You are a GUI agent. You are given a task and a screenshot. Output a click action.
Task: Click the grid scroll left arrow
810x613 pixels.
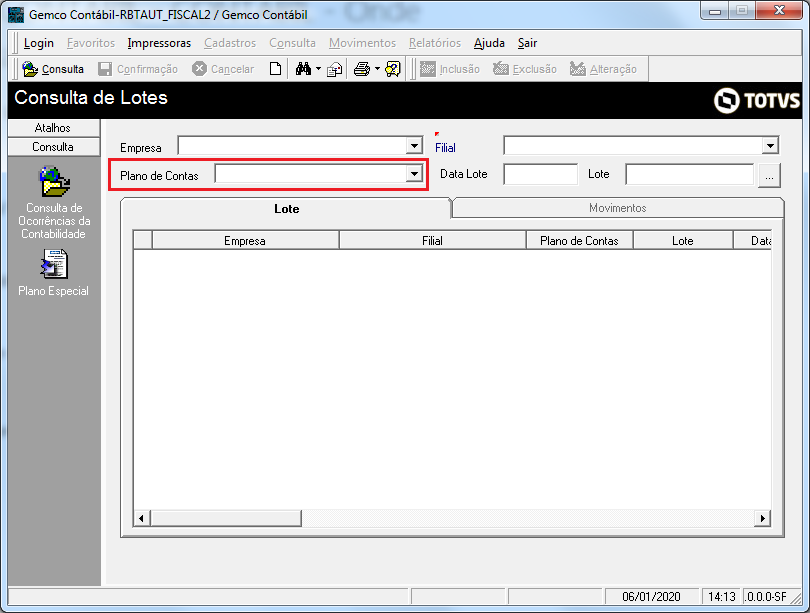point(142,518)
